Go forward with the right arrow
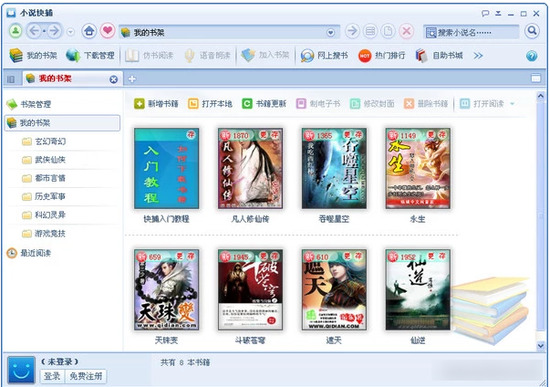Viewport: 550px width, 387px height. point(54,31)
